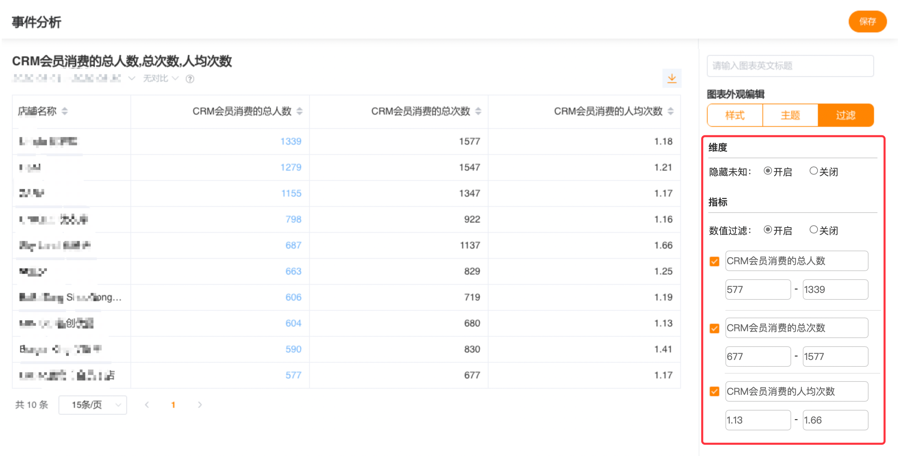The image size is (899, 456).
Task: Click the download icon above the table
Action: click(672, 78)
